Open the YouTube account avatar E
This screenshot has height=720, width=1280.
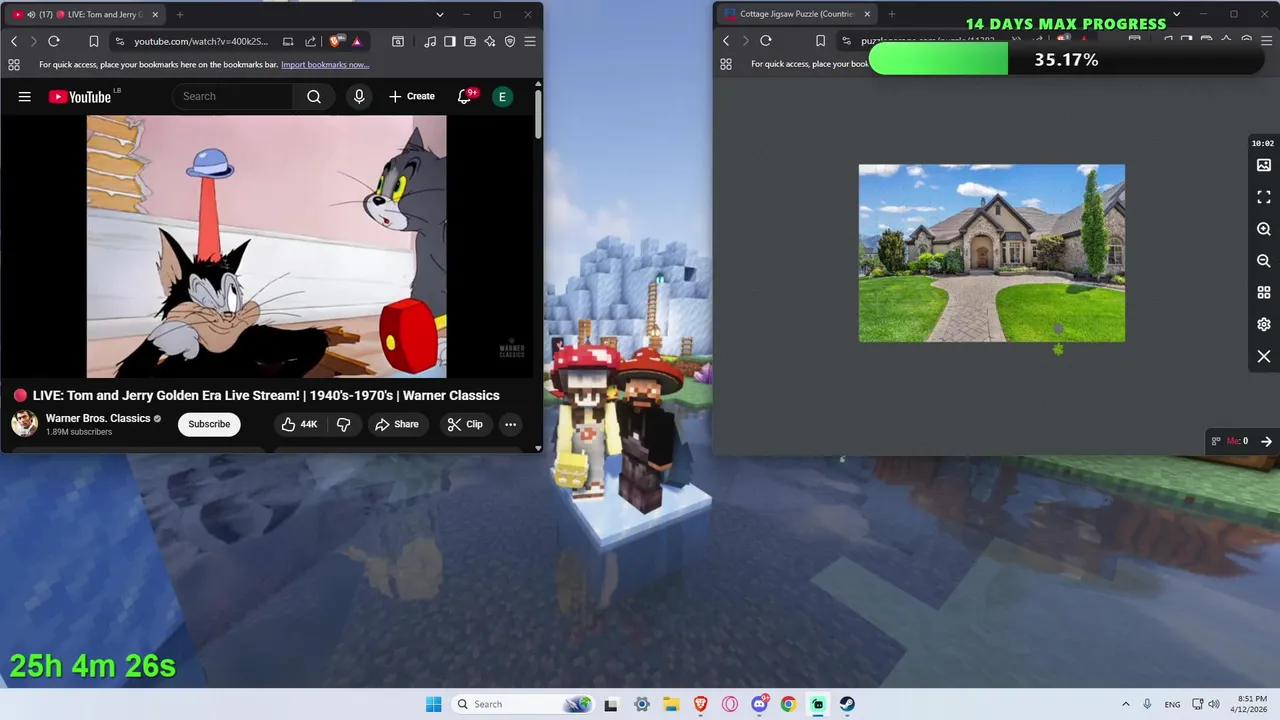[502, 97]
